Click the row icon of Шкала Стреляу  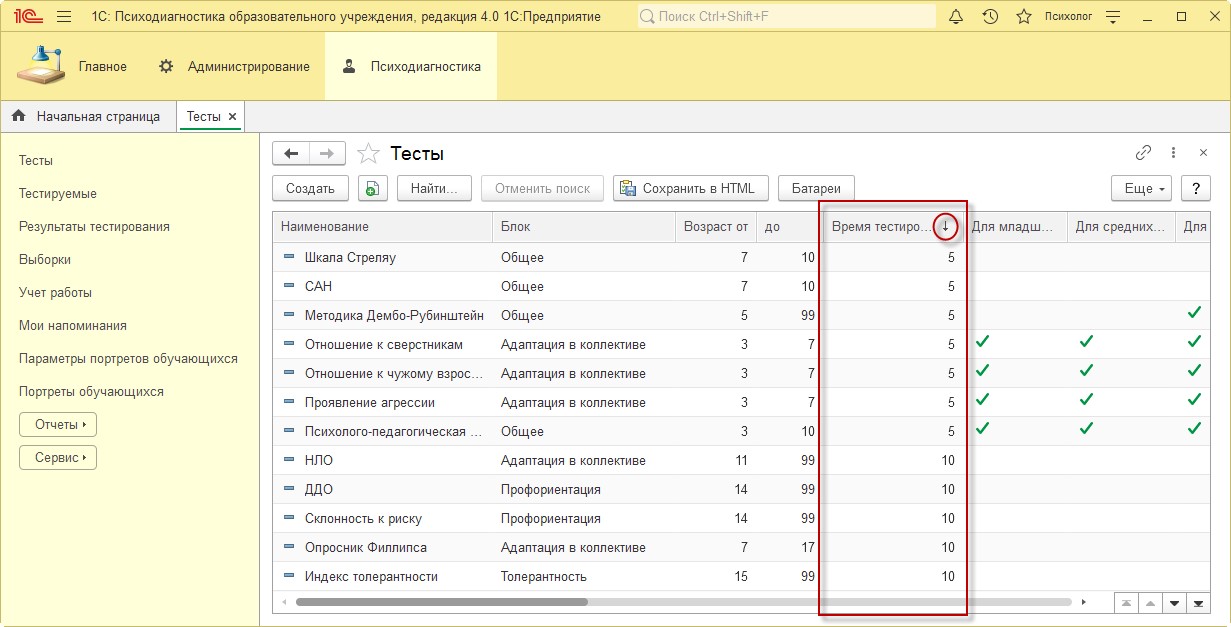pos(289,257)
